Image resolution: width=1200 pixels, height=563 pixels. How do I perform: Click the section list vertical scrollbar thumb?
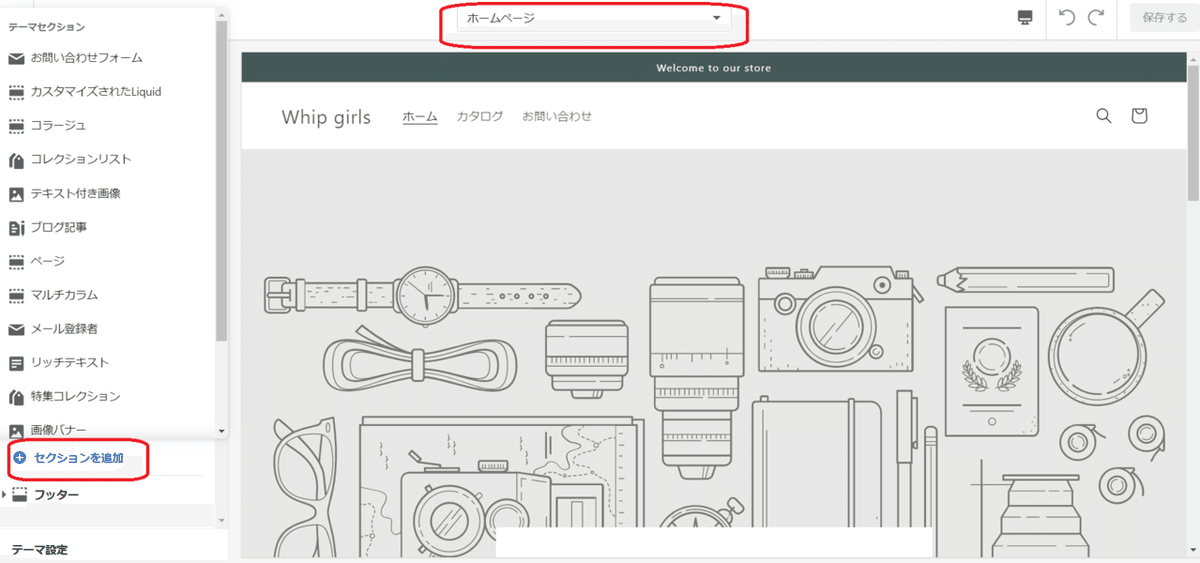pos(221,180)
